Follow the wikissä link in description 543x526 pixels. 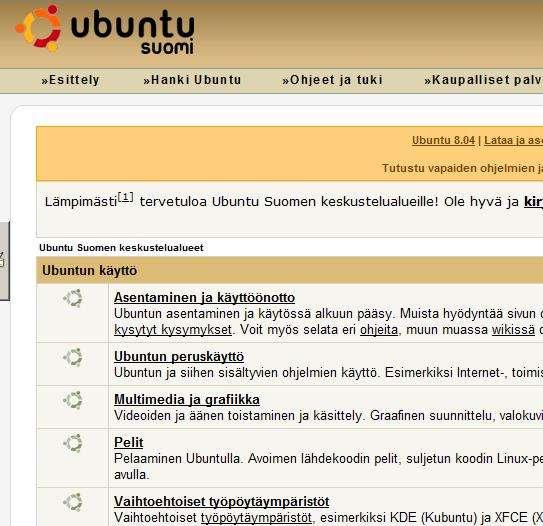coord(513,330)
